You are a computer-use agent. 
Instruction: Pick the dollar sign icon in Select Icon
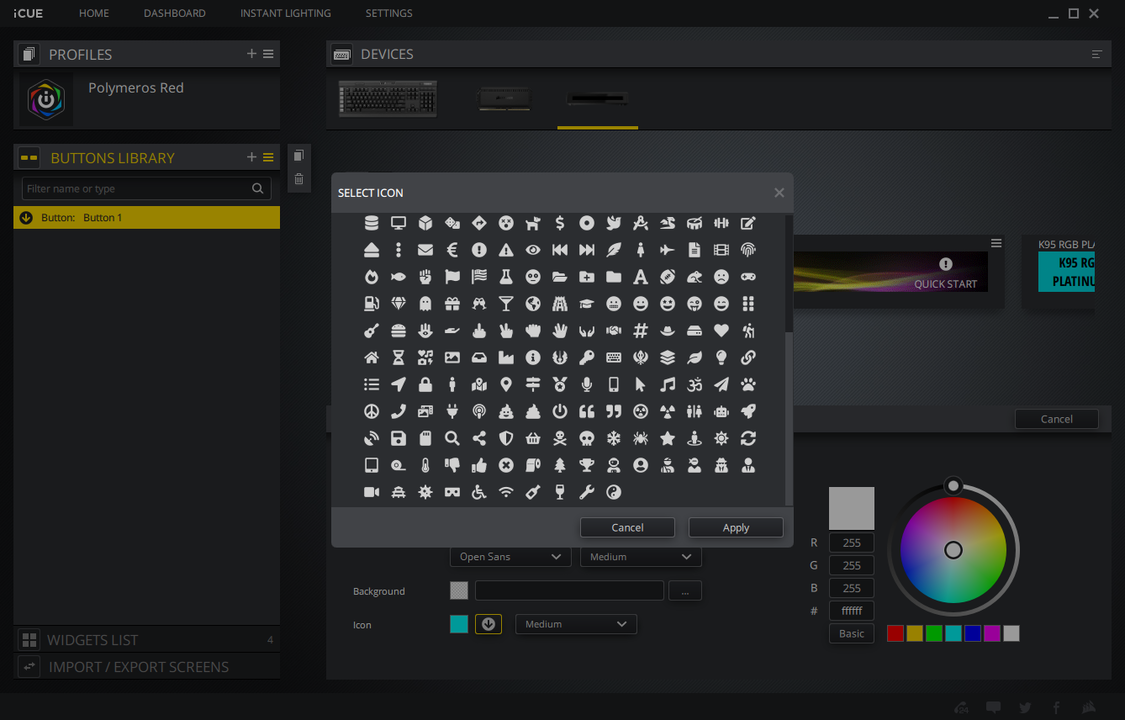[560, 223]
